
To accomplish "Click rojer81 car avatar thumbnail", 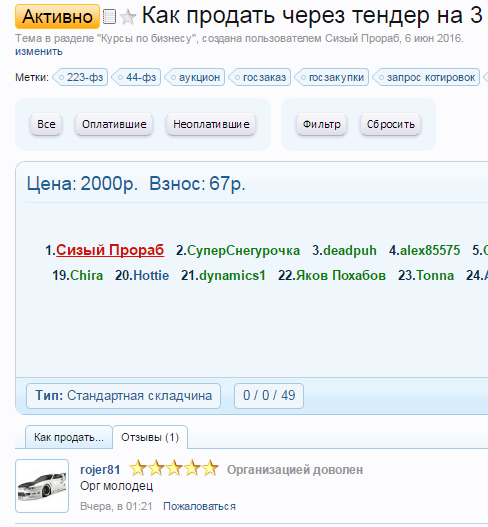I will click(42, 486).
